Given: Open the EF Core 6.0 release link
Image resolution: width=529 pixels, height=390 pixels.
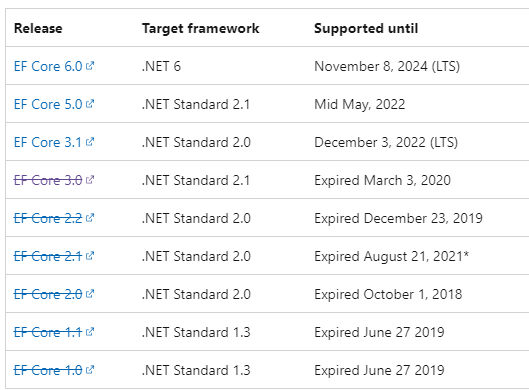Looking at the screenshot, I should pos(48,66).
